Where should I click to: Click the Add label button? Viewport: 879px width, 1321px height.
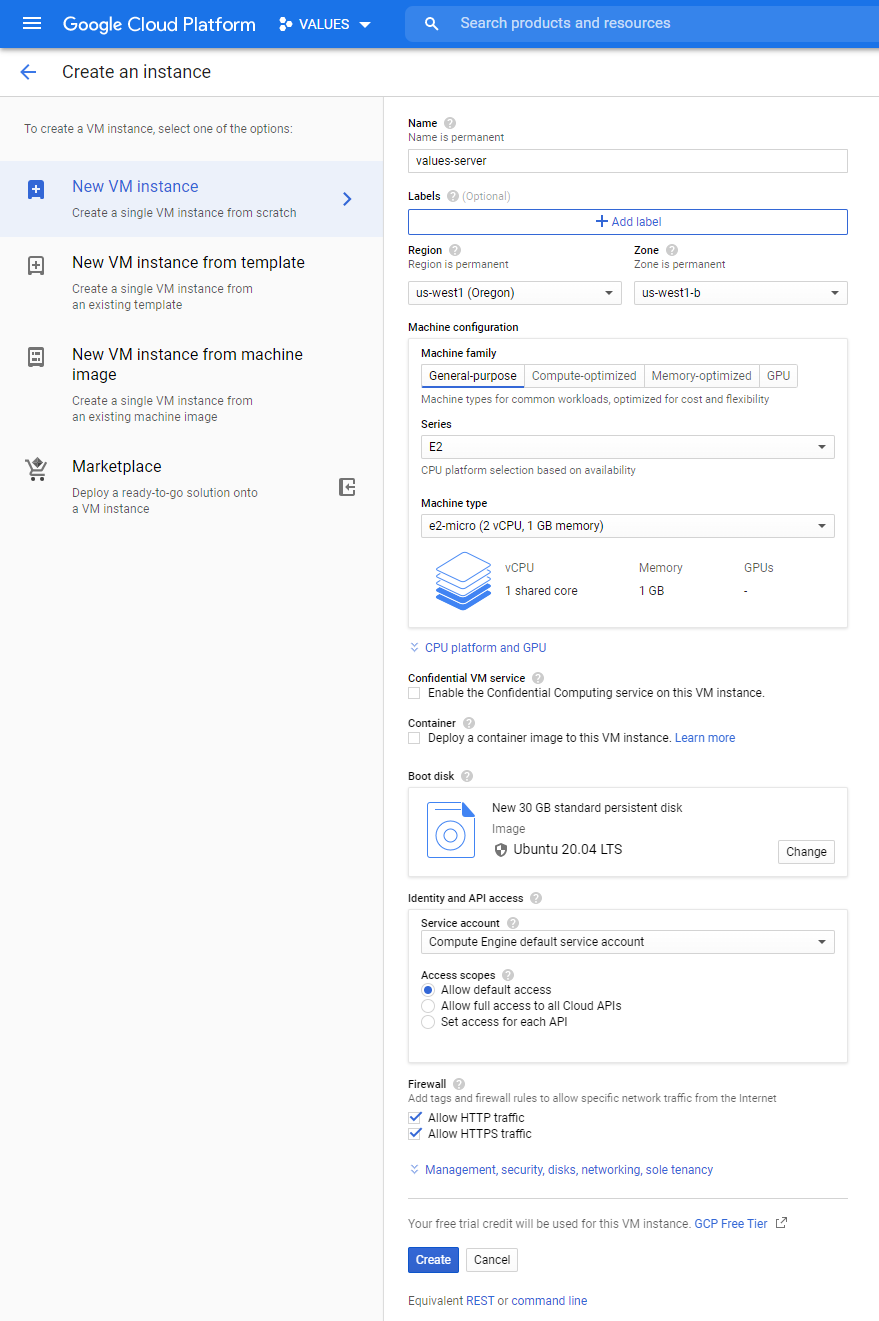click(x=628, y=222)
